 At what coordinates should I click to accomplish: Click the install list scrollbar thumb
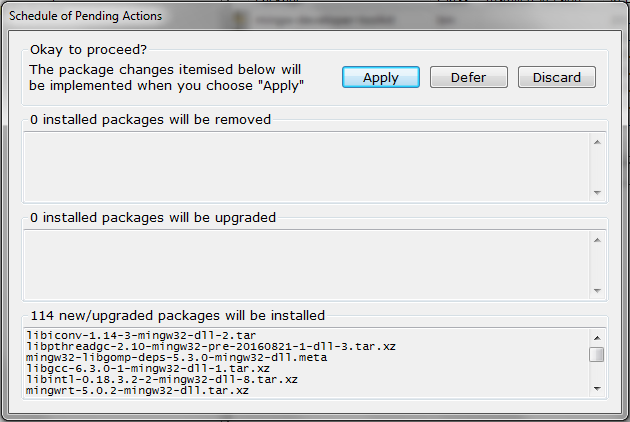click(x=596, y=354)
